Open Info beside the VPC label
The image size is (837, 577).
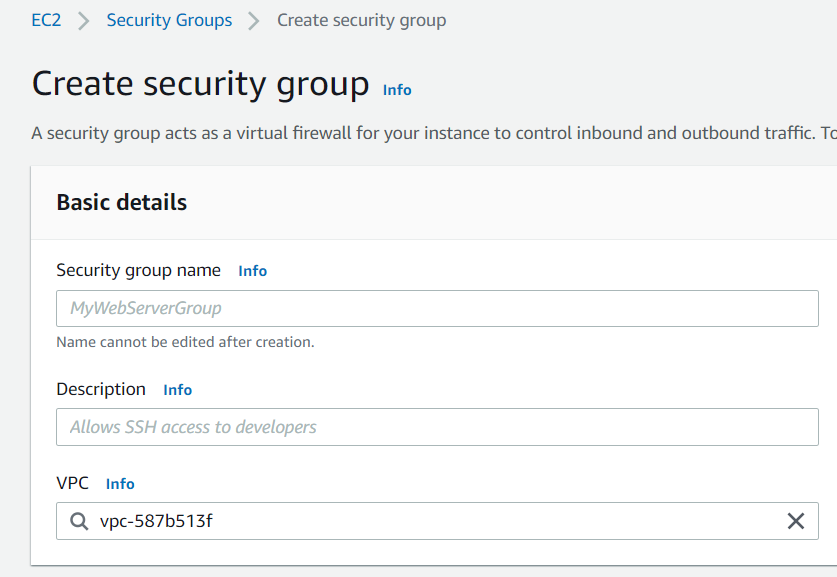pyautogui.click(x=120, y=484)
